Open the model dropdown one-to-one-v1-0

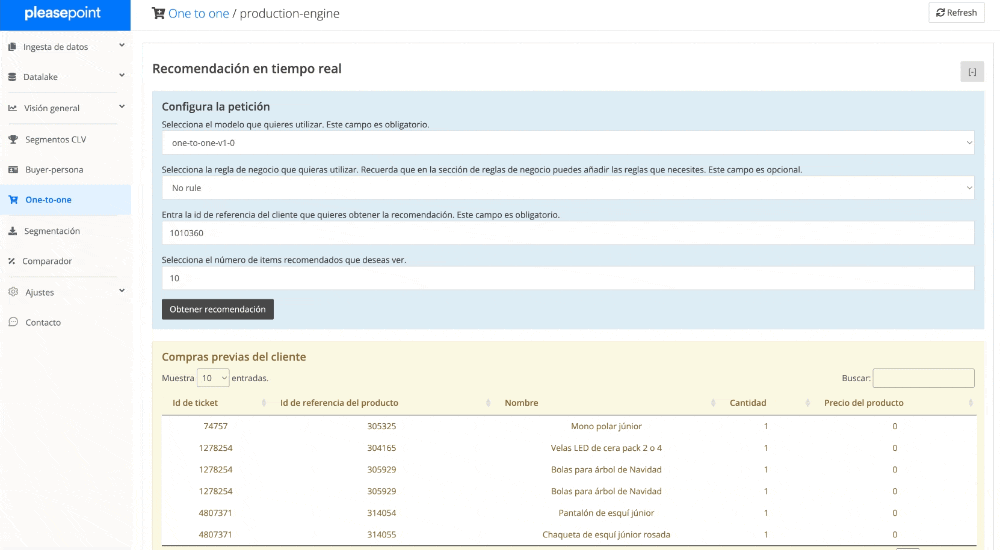(x=568, y=143)
